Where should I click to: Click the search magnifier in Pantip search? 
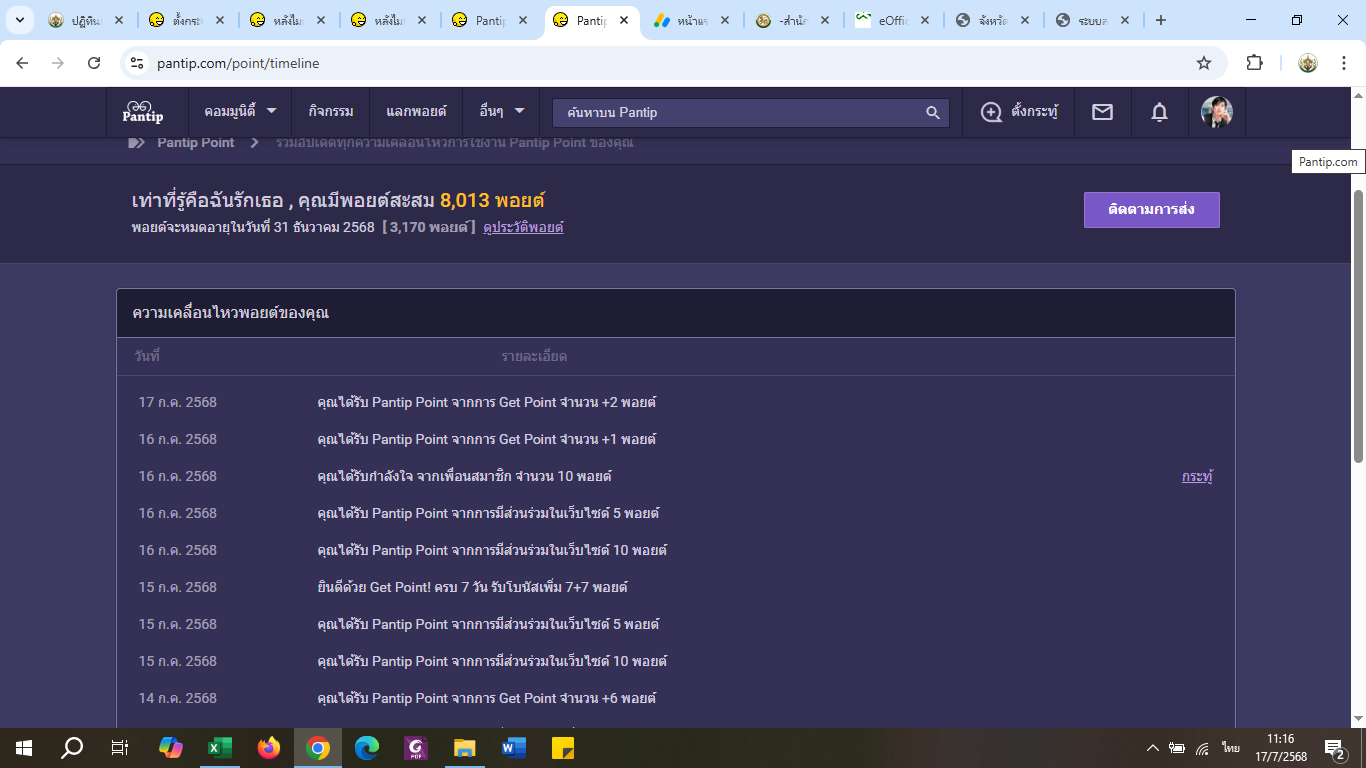[x=932, y=112]
